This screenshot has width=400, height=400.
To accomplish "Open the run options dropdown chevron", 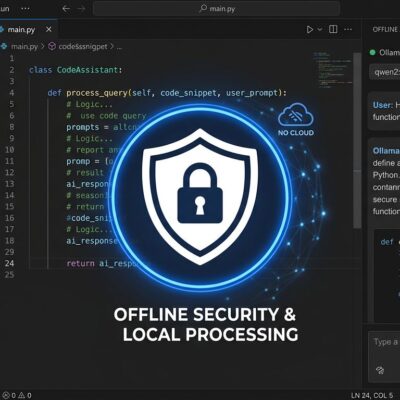I will [x=320, y=29].
